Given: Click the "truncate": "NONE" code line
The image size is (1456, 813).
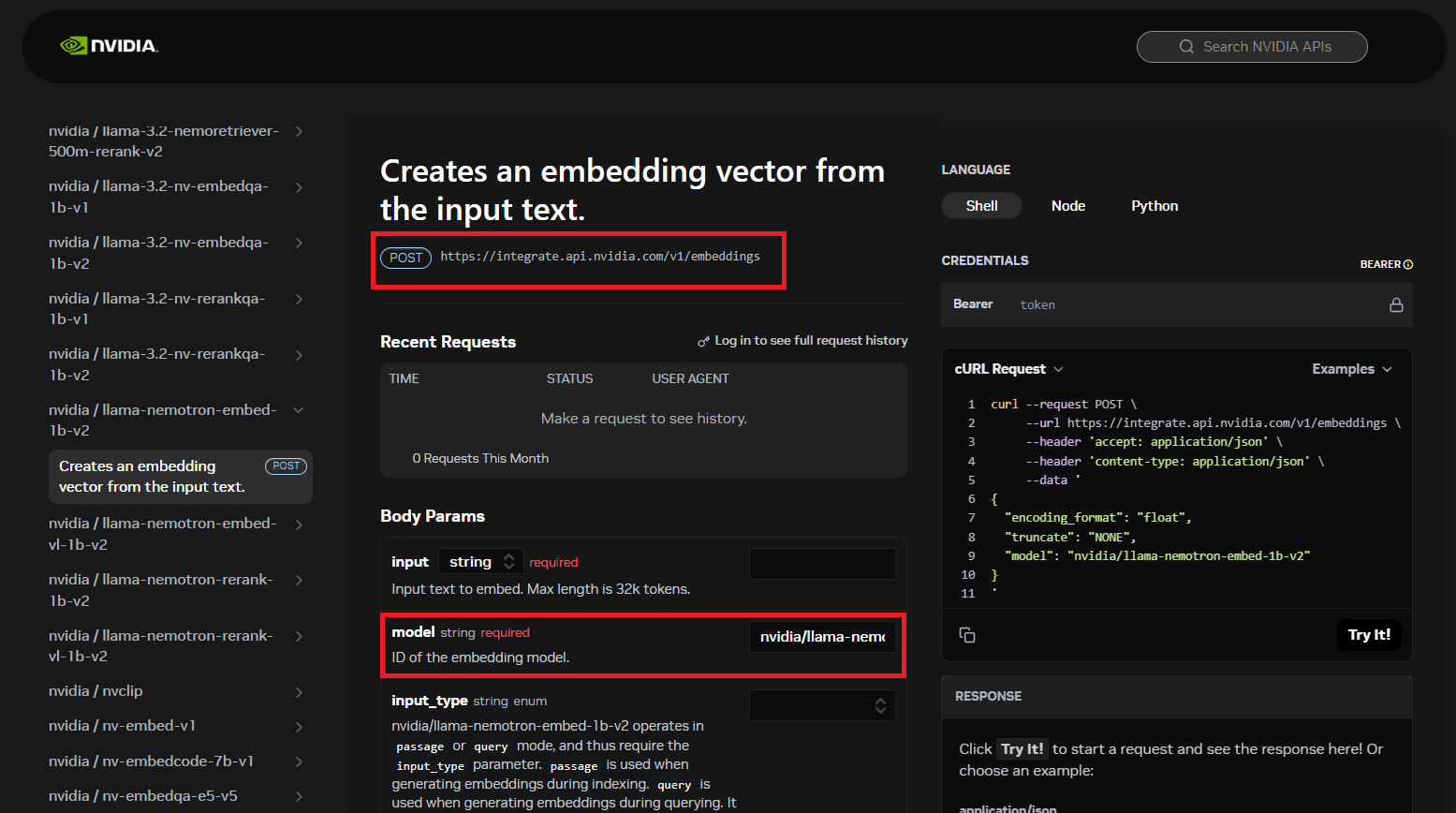Looking at the screenshot, I should 1069,538.
